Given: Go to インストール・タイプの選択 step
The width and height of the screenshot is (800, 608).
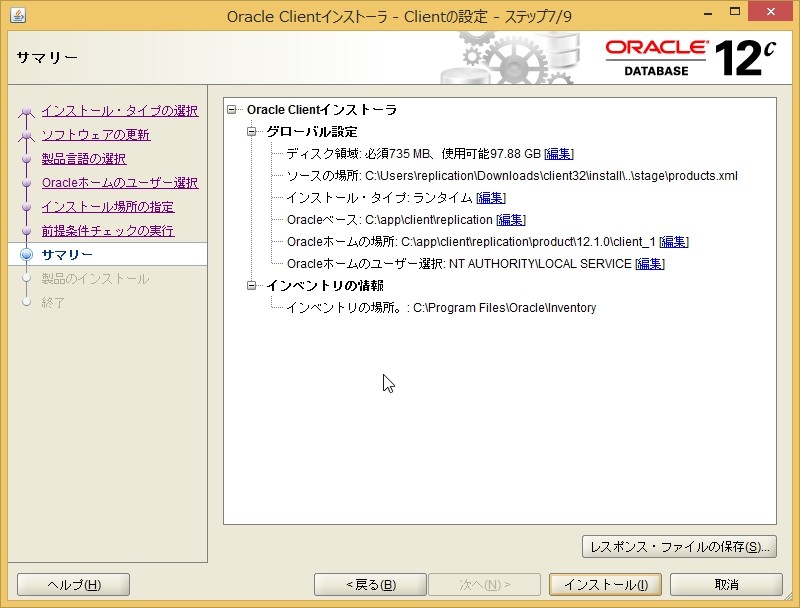Looking at the screenshot, I should (120, 111).
